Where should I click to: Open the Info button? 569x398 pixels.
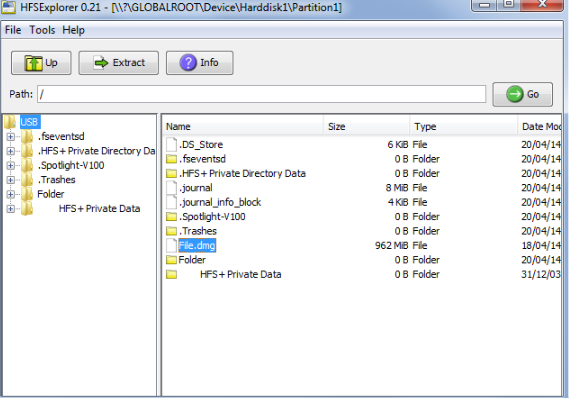[x=200, y=63]
